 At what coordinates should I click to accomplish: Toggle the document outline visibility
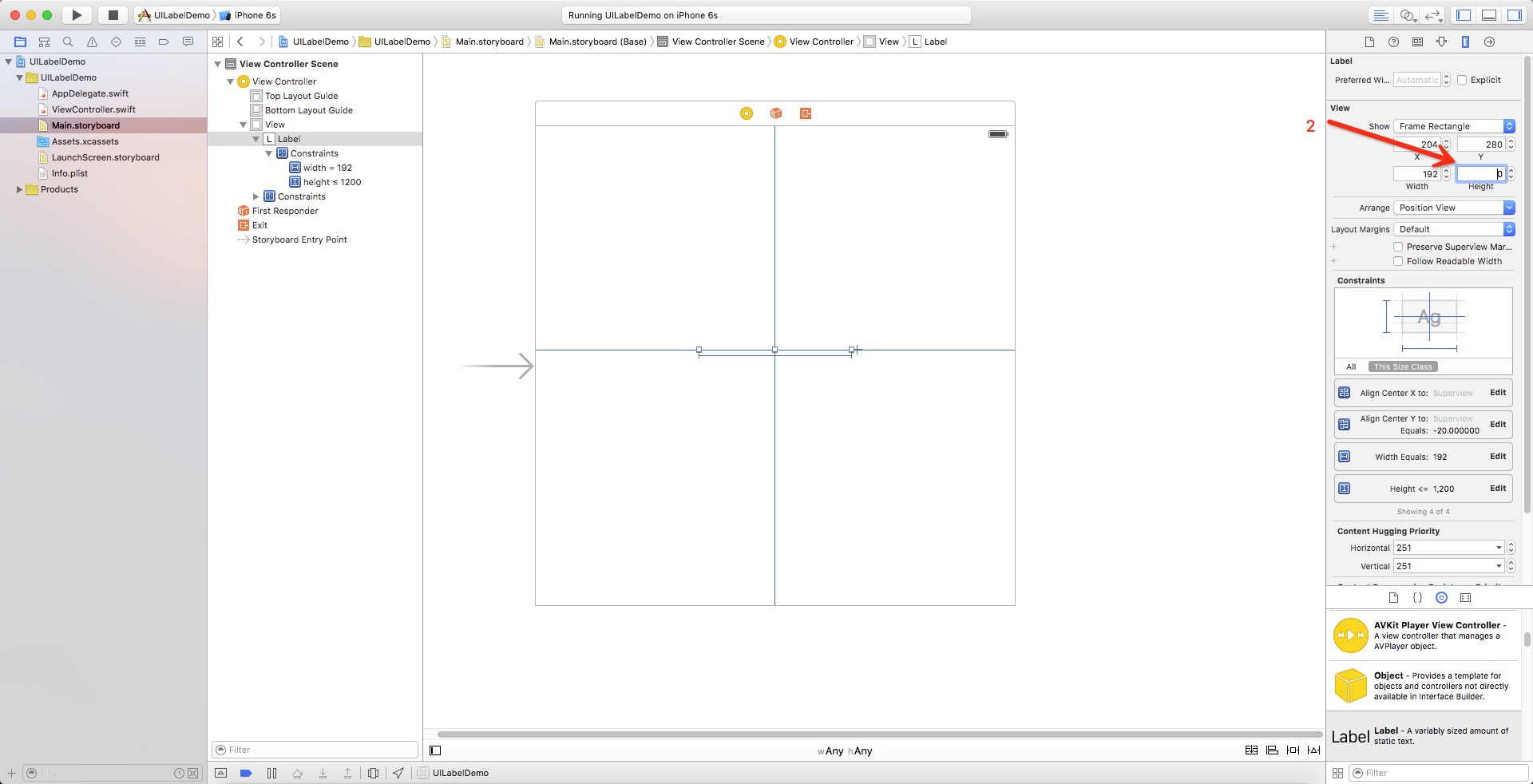(435, 750)
